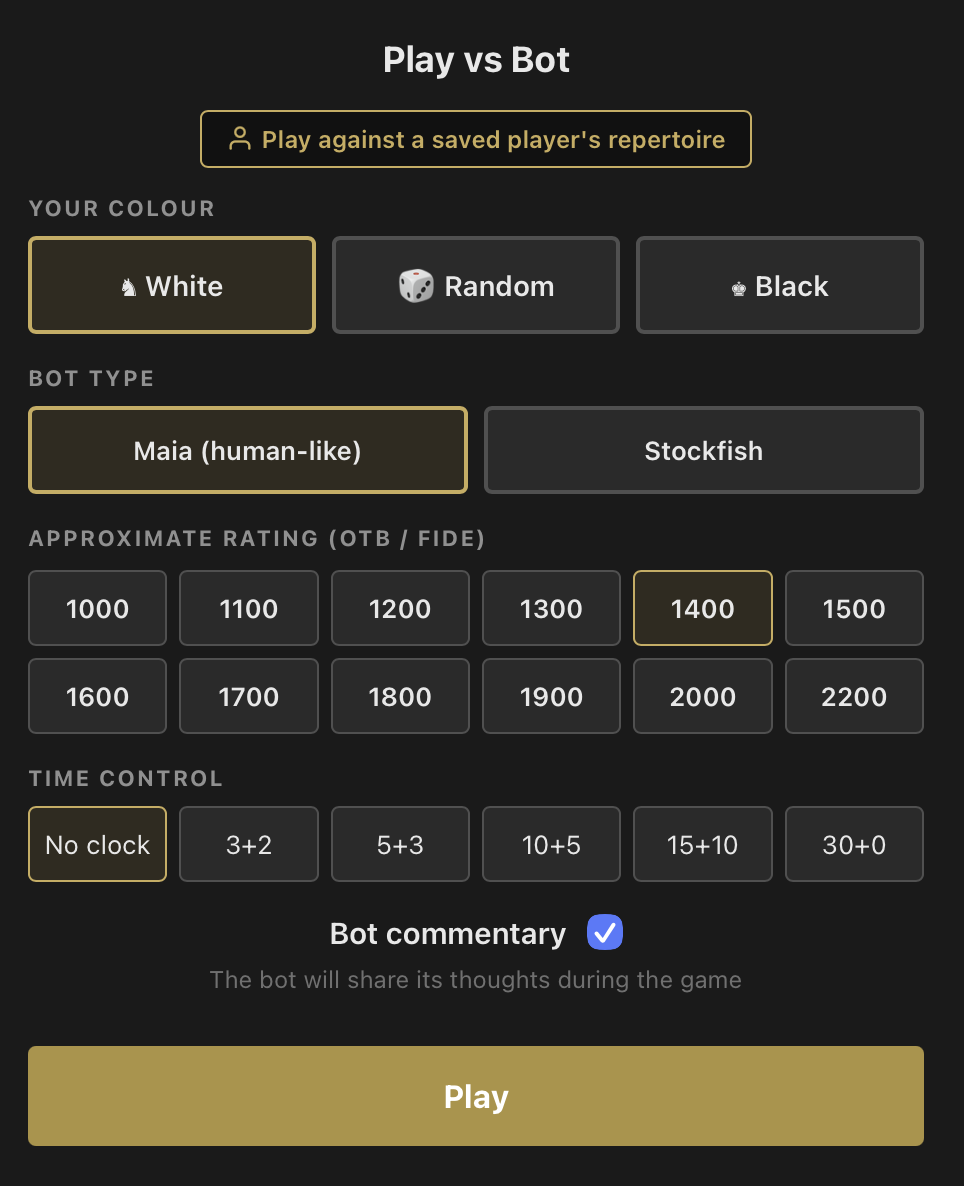Viewport: 964px width, 1186px height.
Task: Choose the 2200 rating level
Action: 854,696
